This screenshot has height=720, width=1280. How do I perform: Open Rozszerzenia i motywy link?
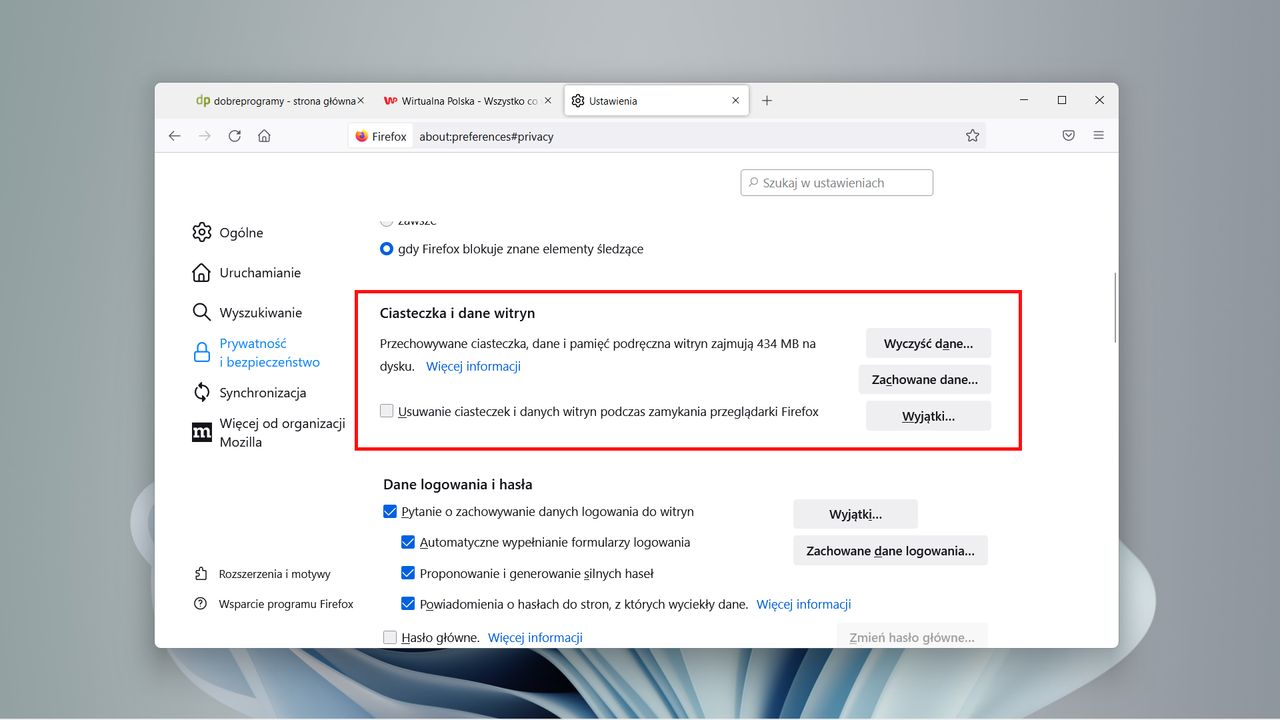261,574
